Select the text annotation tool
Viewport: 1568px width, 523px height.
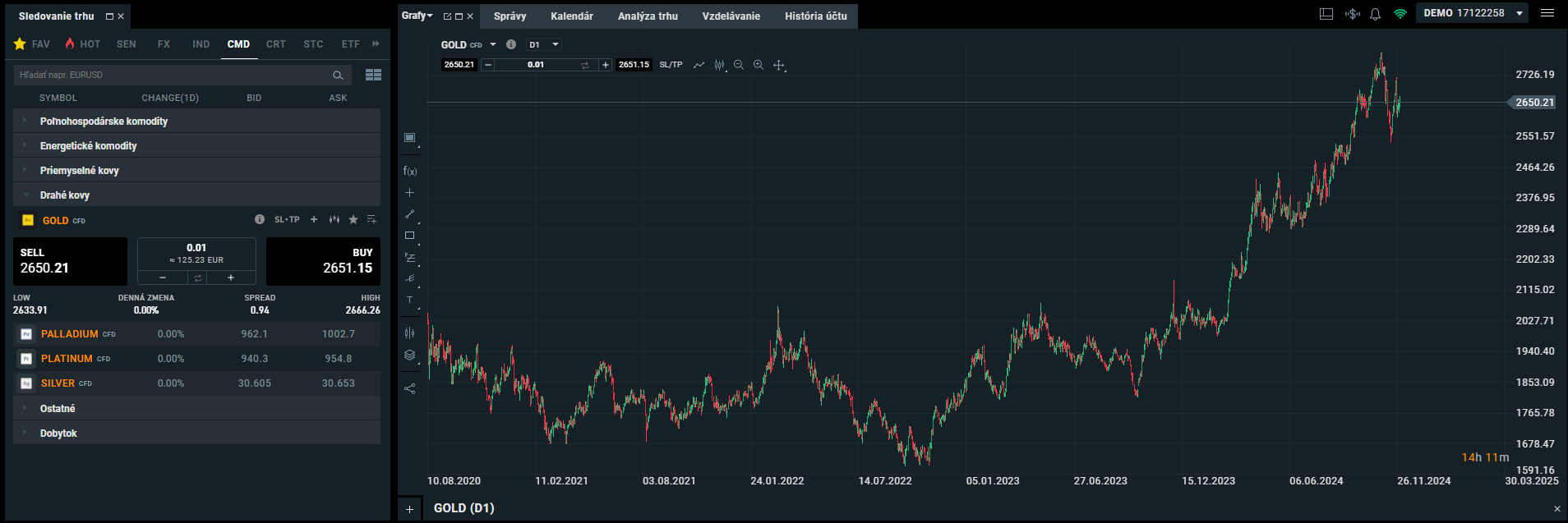(410, 300)
